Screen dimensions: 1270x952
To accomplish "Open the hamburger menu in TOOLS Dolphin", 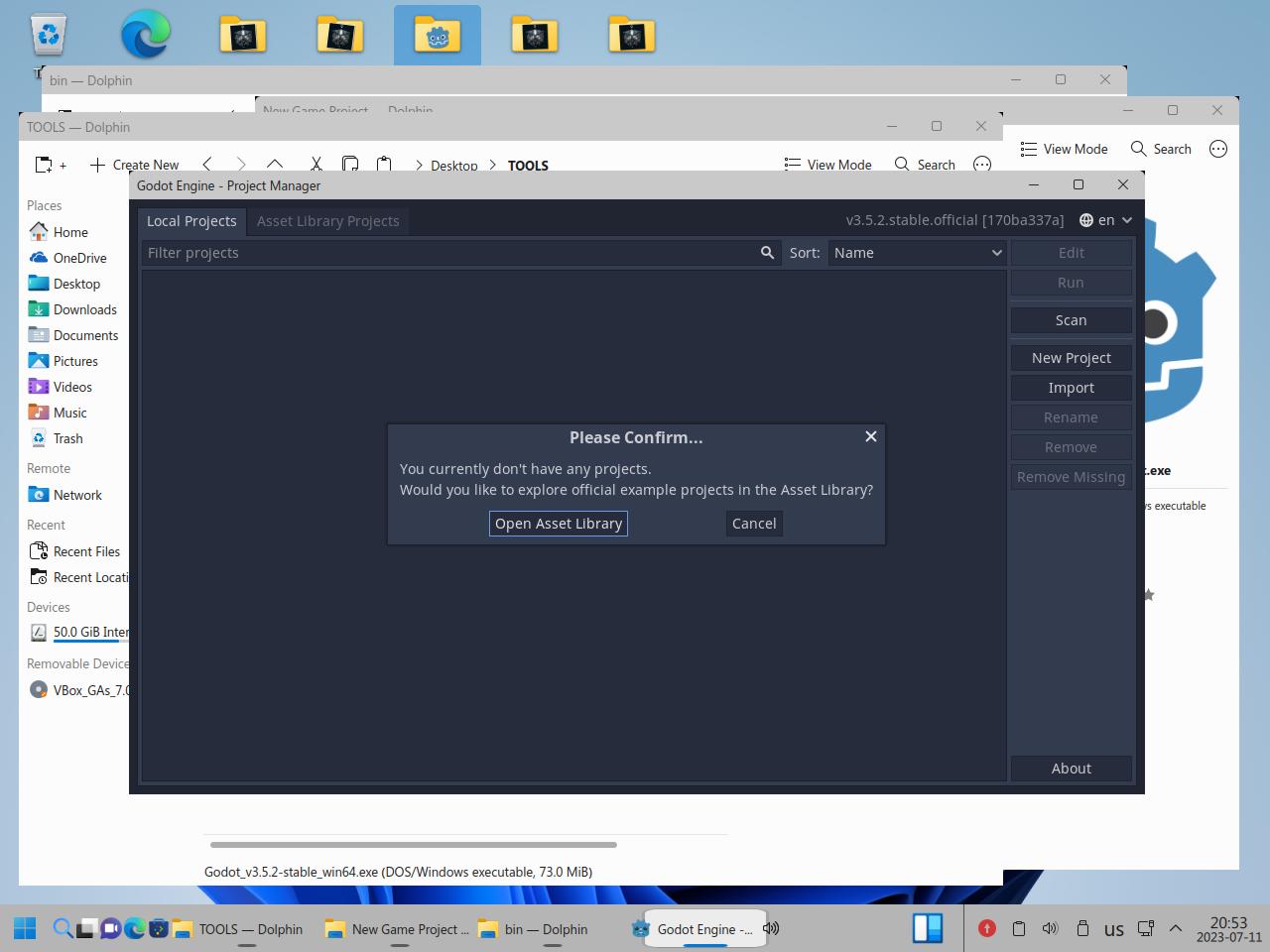I will pos(982,165).
